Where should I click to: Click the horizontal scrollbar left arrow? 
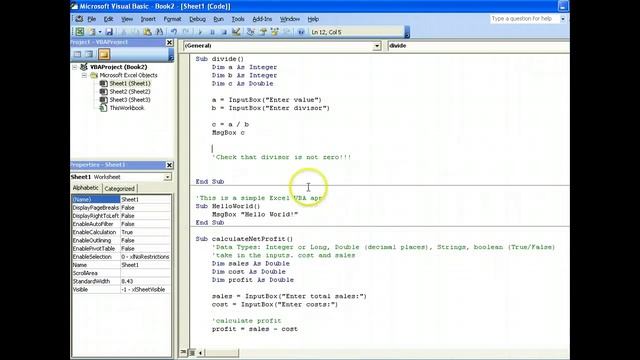point(200,352)
